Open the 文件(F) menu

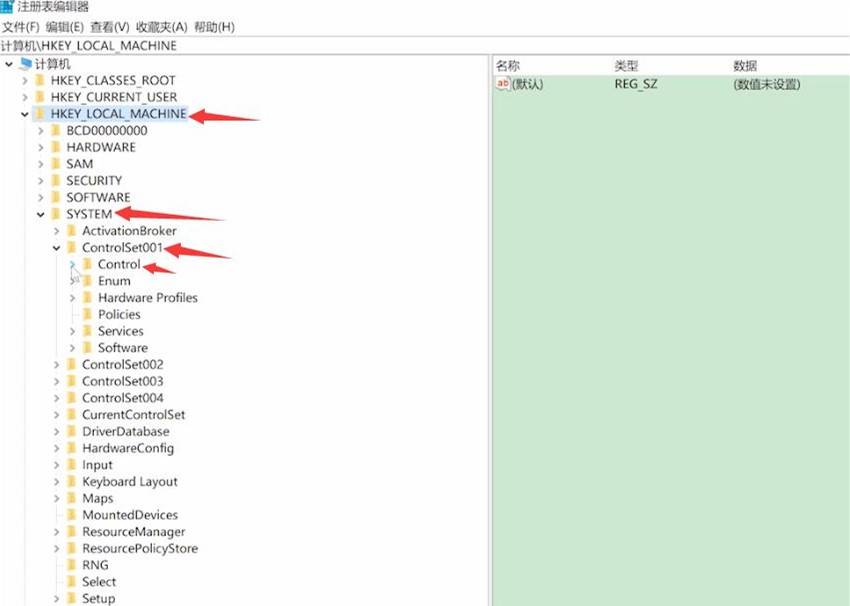(21, 27)
